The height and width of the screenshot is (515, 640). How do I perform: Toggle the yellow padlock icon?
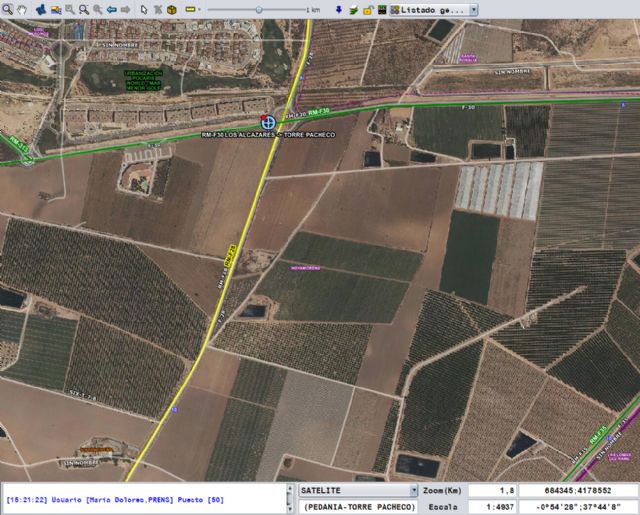click(x=367, y=9)
